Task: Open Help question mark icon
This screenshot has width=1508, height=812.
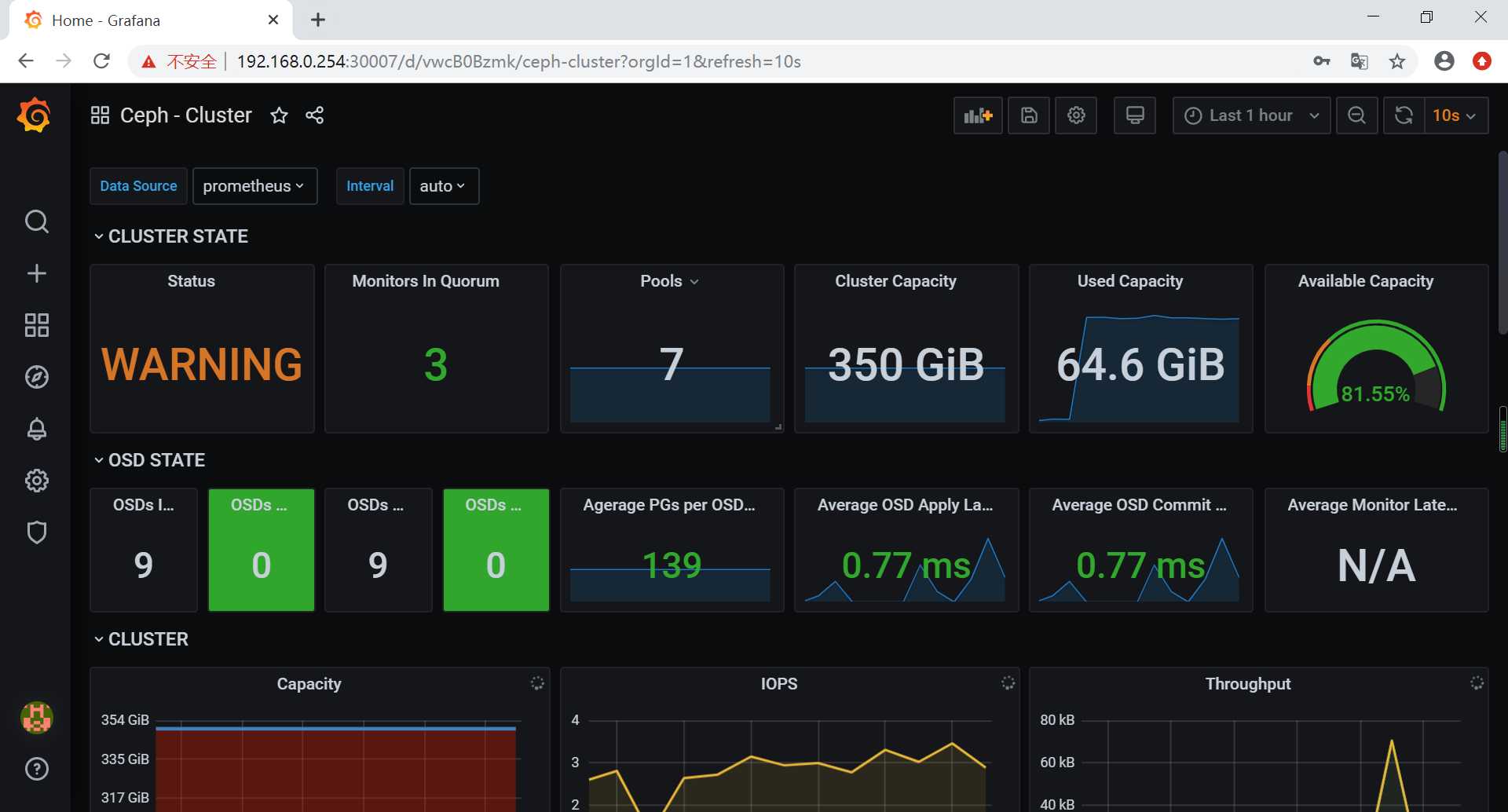Action: 37,769
